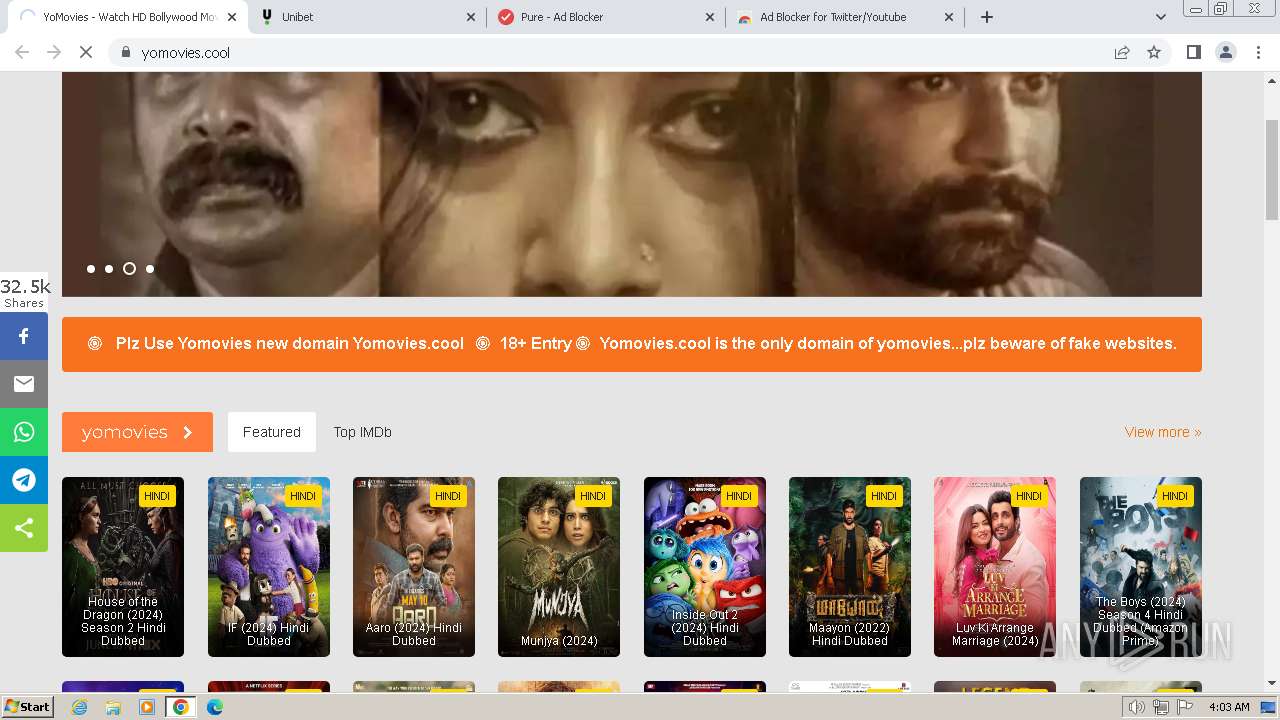1280x720 pixels.
Task: Select the Featured tab
Action: coord(272,432)
